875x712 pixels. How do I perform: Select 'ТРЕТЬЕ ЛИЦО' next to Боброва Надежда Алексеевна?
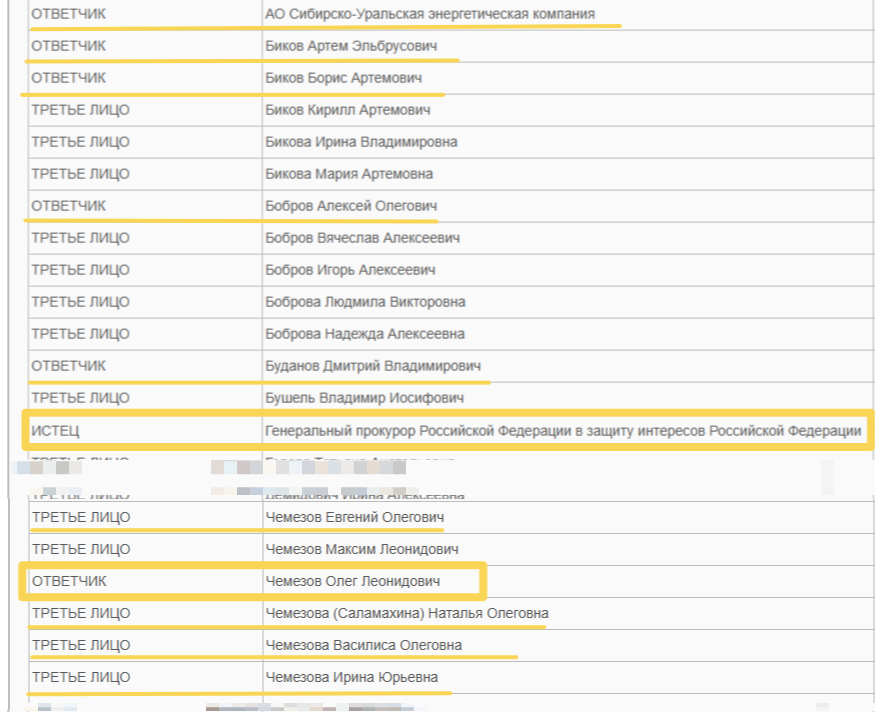click(80, 334)
